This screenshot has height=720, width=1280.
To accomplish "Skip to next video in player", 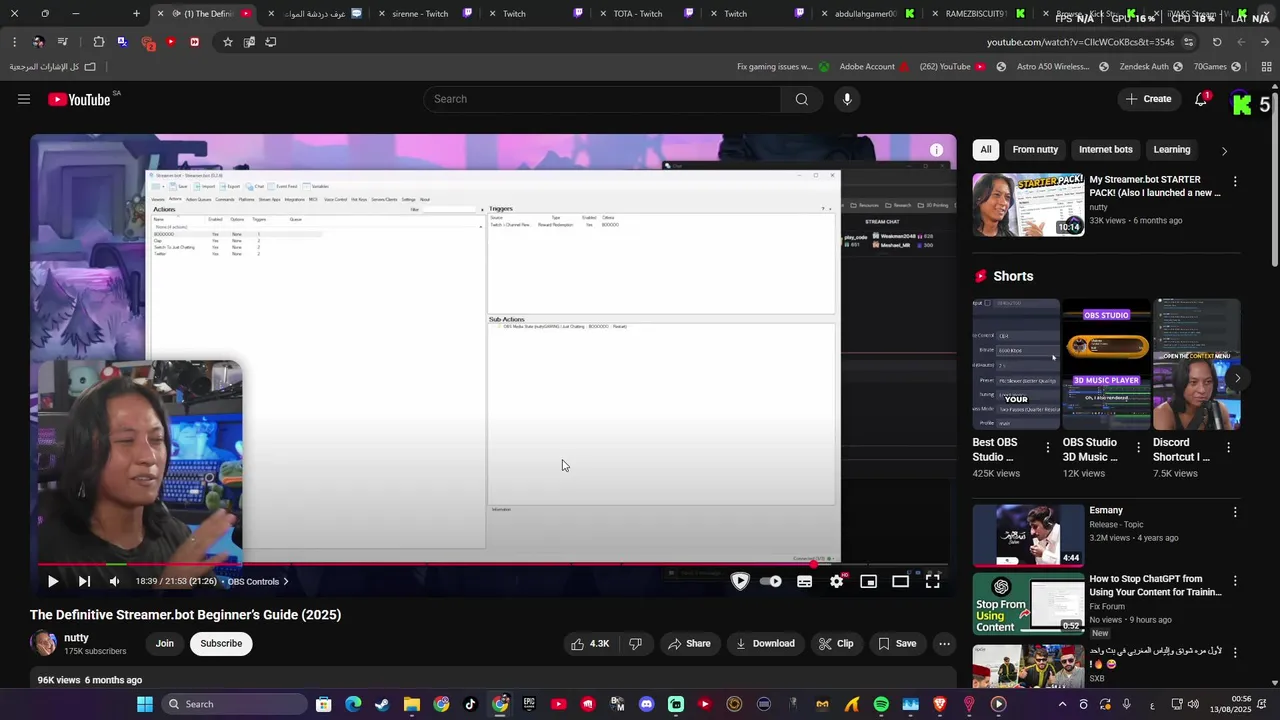I will pos(84,581).
